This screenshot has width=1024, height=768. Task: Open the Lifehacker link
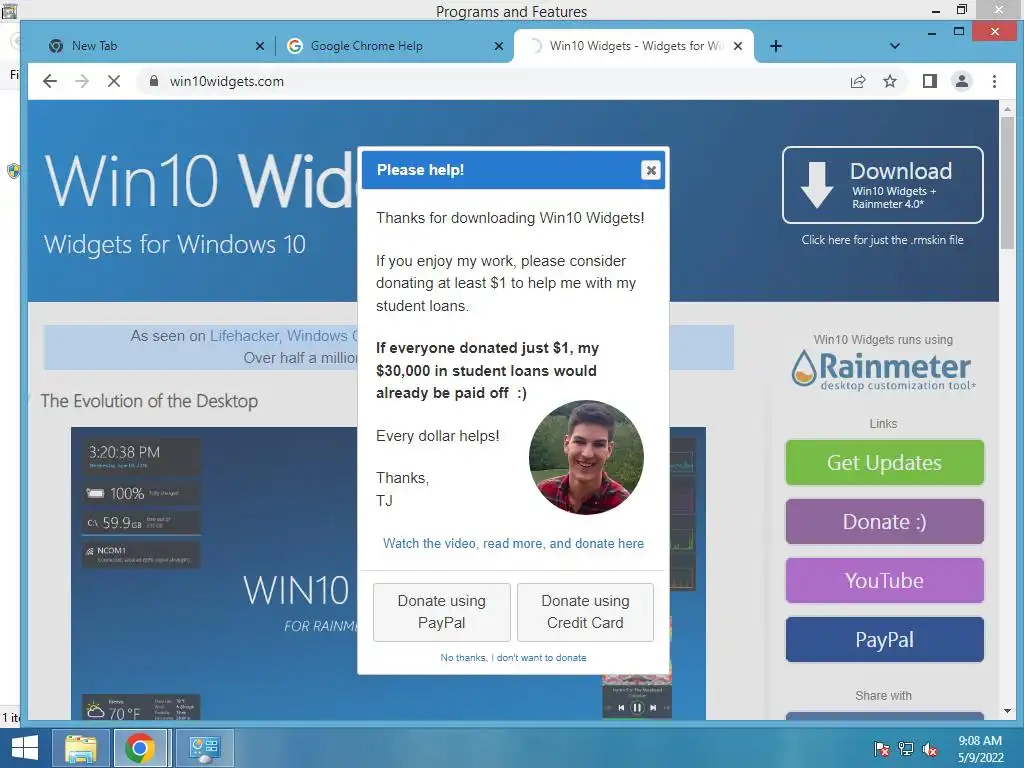point(244,336)
